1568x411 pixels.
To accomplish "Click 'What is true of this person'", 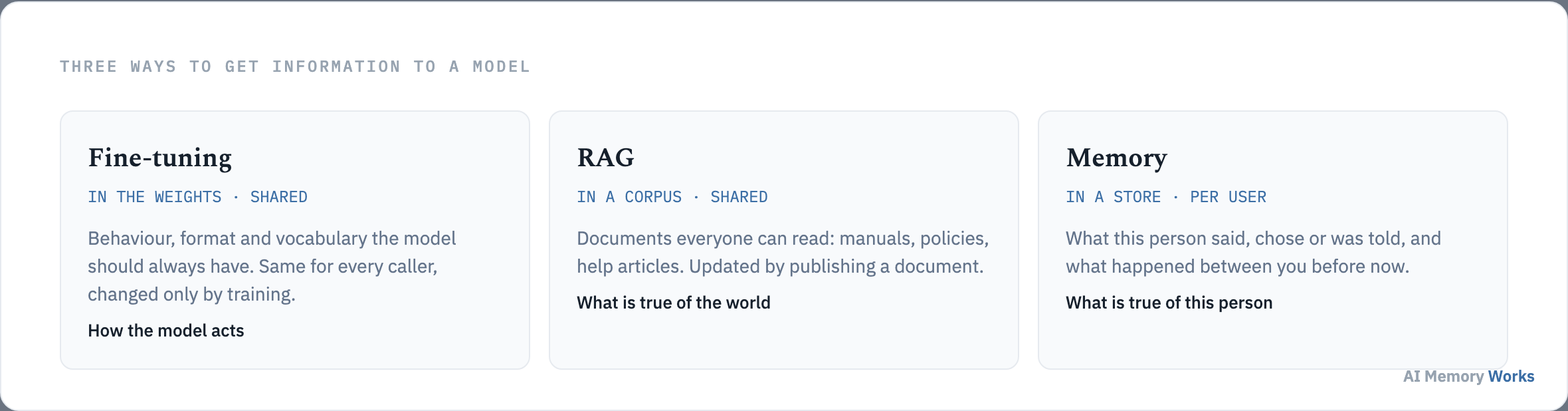I will point(1169,303).
